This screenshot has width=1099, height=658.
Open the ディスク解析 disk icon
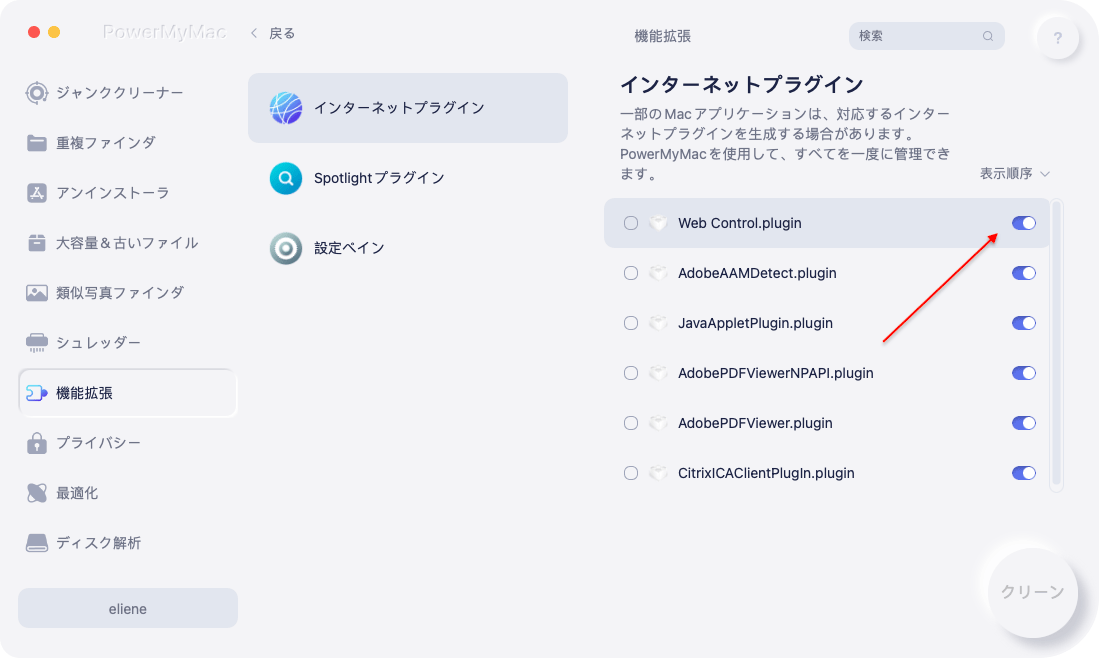(36, 543)
